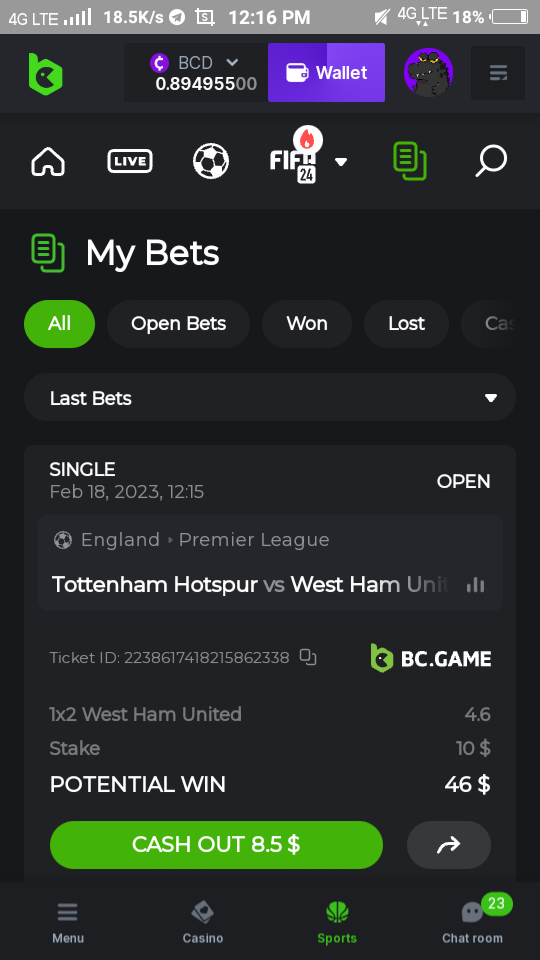The image size is (540, 960).
Task: Select the Won filter tab
Action: pos(307,323)
